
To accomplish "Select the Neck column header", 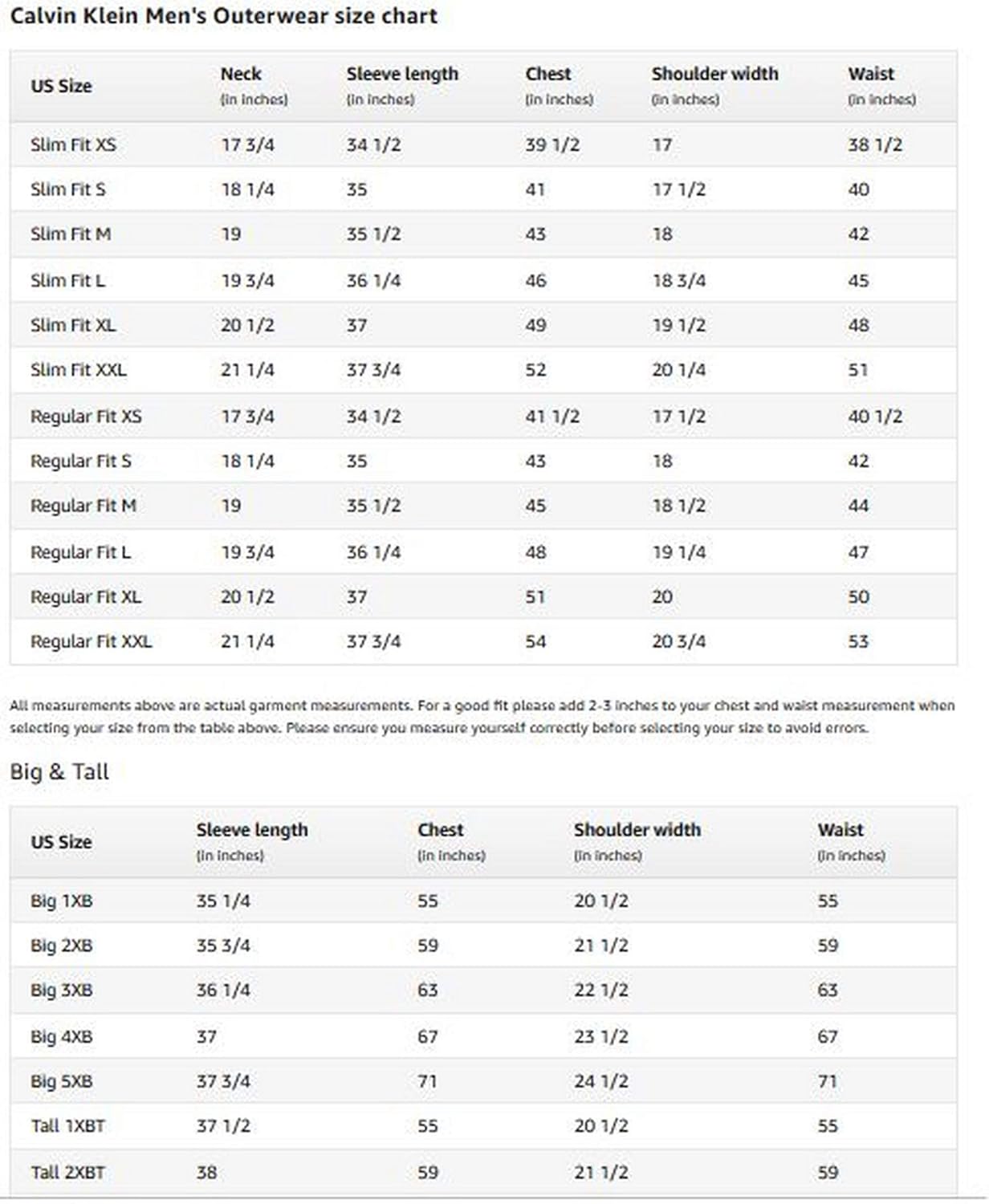I will 241,74.
